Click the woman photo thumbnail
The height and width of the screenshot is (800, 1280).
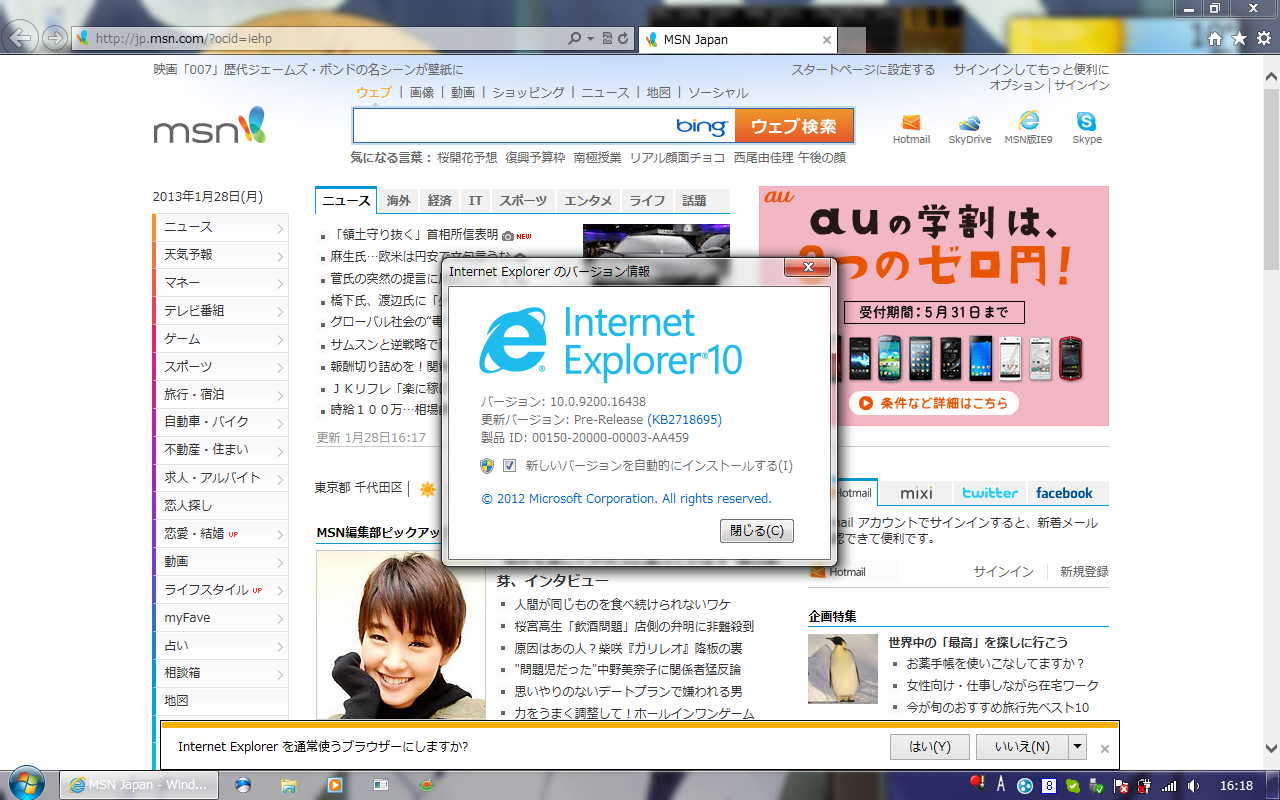[401, 635]
